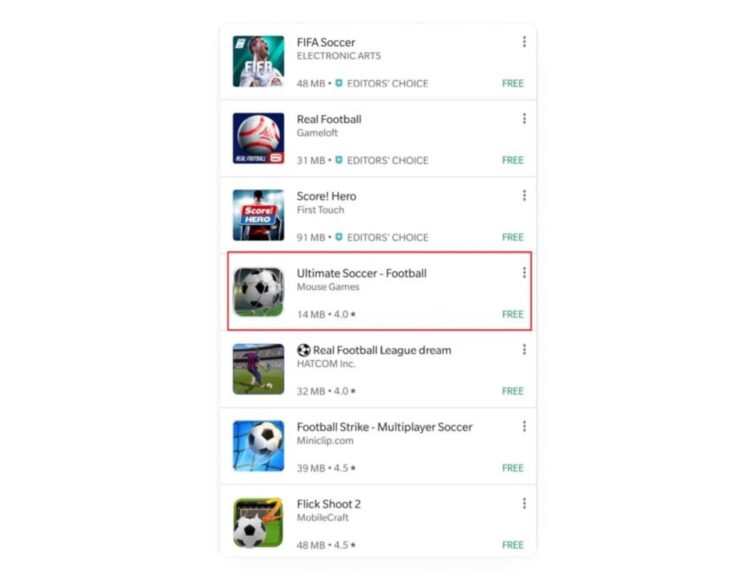Screen dimensions: 756x578
Task: Click the Mouse Games developer name
Action: click(328, 287)
